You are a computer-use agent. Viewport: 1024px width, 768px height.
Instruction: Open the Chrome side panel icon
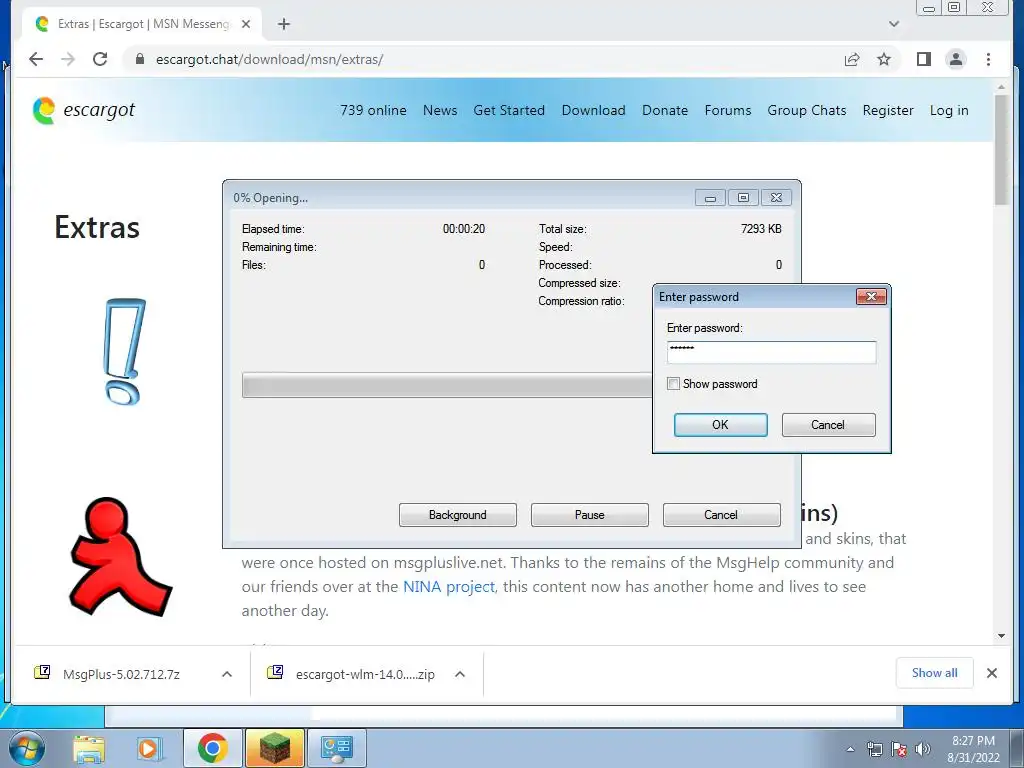tap(923, 59)
